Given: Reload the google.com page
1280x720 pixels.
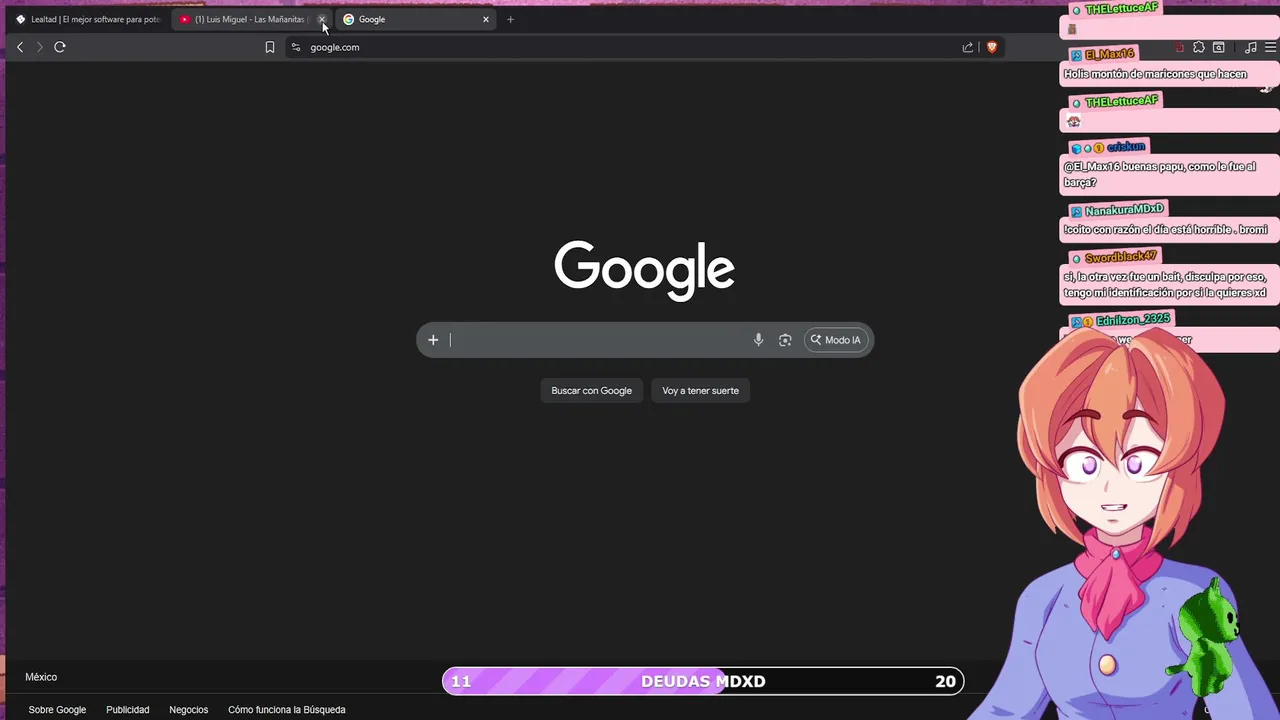Looking at the screenshot, I should coord(60,47).
